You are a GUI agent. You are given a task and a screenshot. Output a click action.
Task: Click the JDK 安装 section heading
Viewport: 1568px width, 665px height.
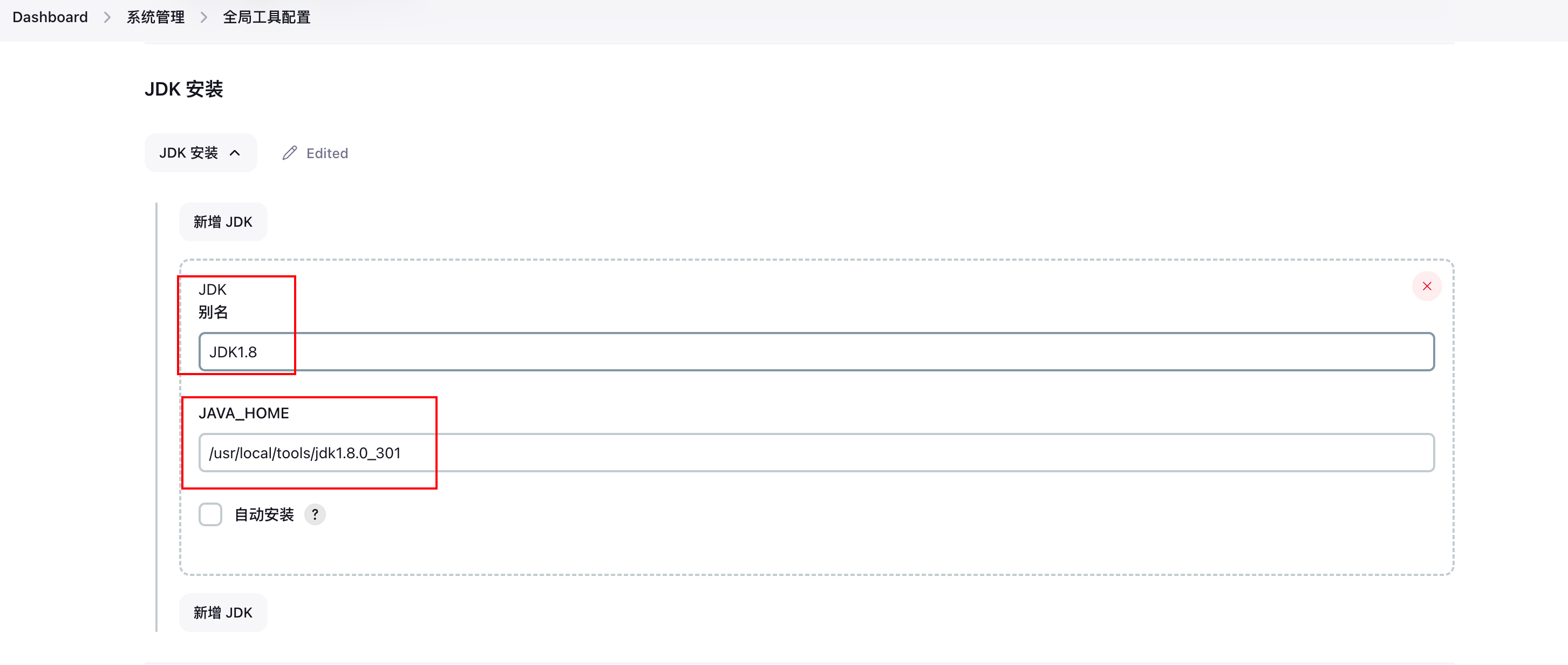(184, 89)
